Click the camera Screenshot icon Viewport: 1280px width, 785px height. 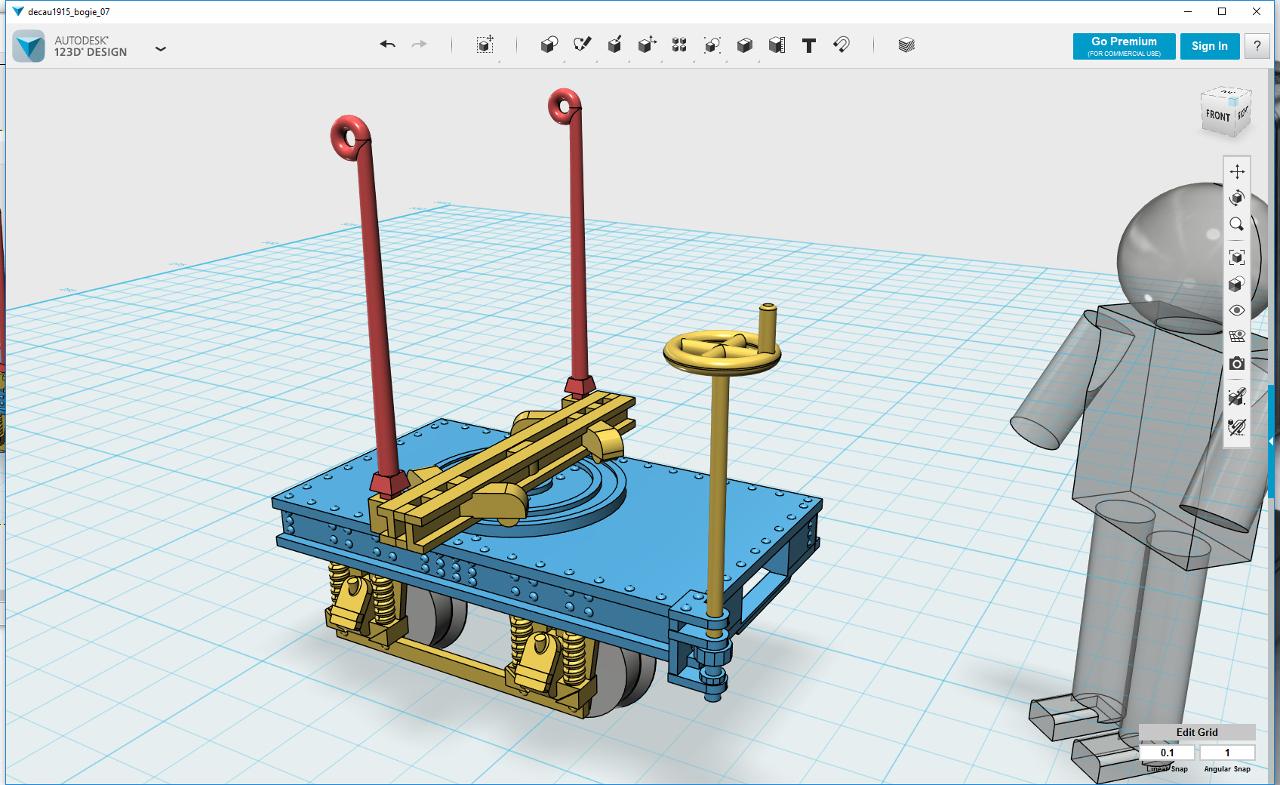point(1237,364)
